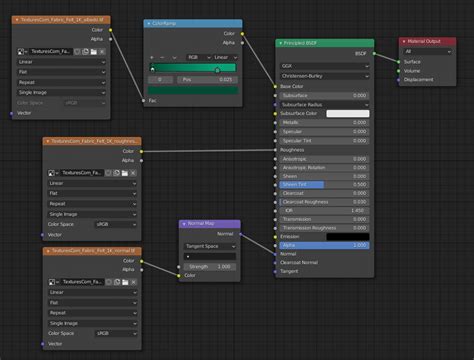Click the open folder icon in the normal texture node
Viewport: 474px width, 360px height.
pyautogui.click(x=125, y=282)
